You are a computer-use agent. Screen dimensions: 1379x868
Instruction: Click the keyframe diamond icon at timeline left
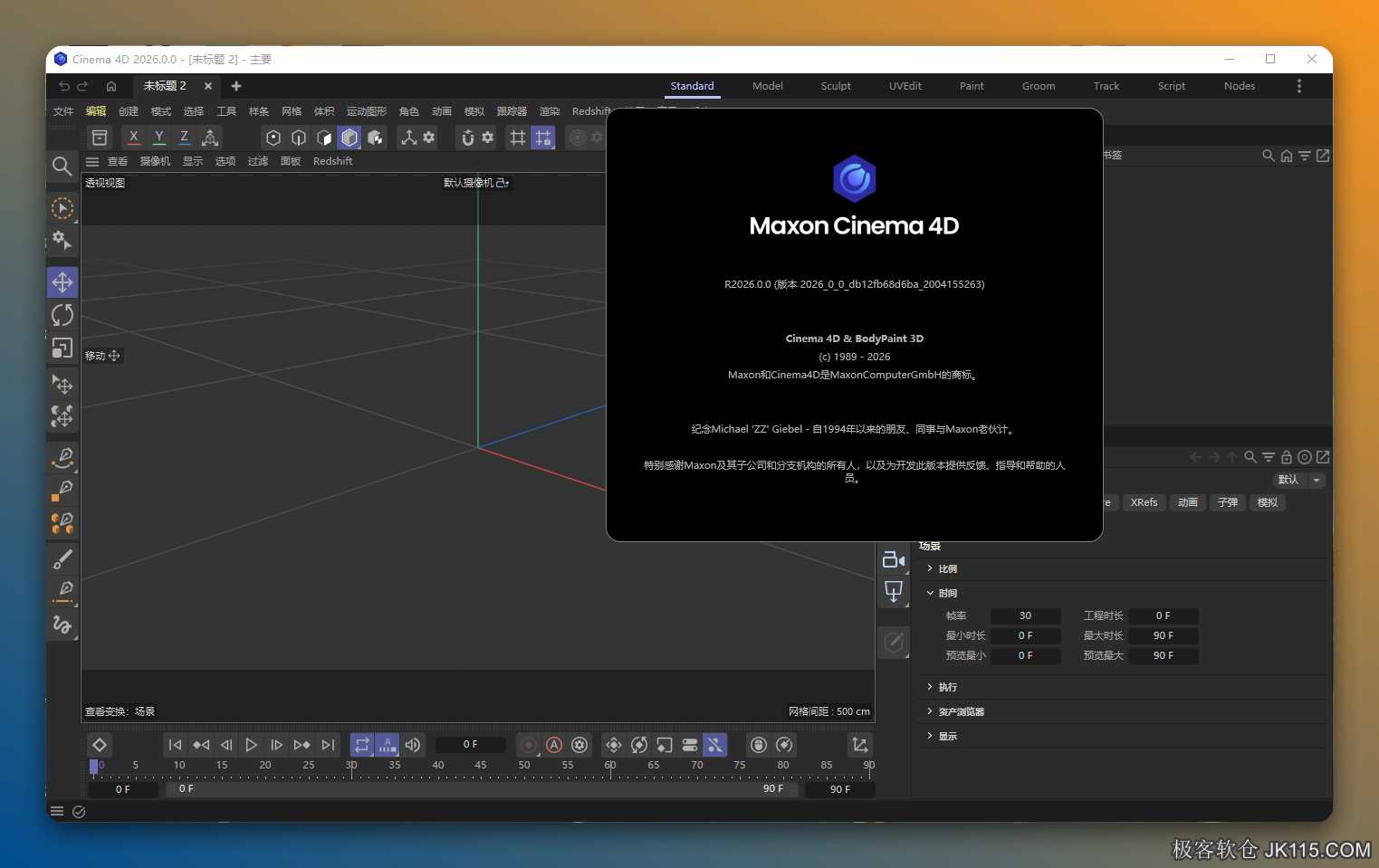[x=100, y=745]
